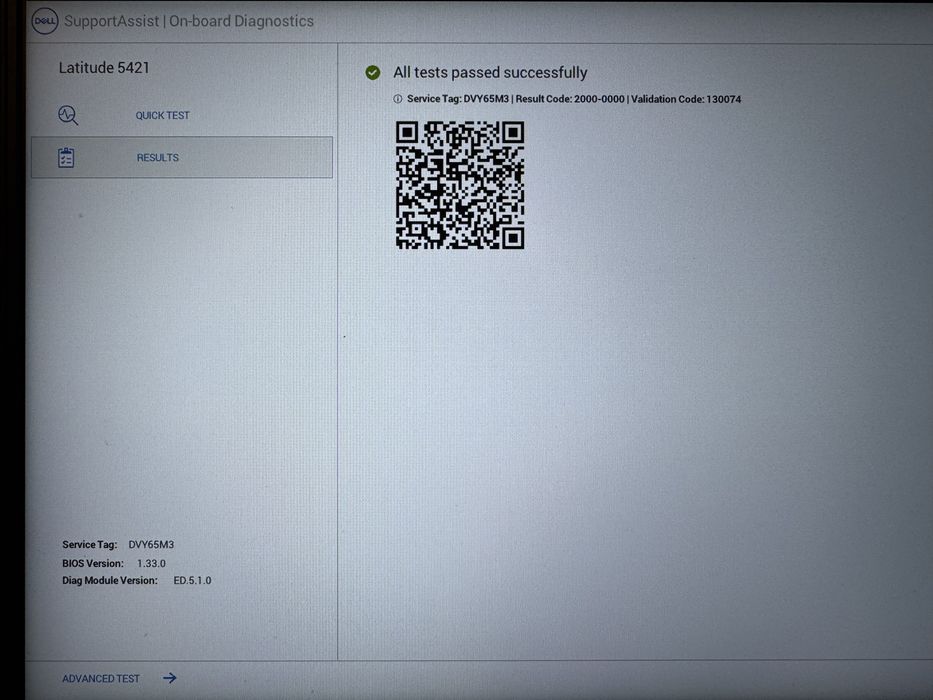The height and width of the screenshot is (700, 933).
Task: Click the Results clipboard icon
Action: coord(66,158)
